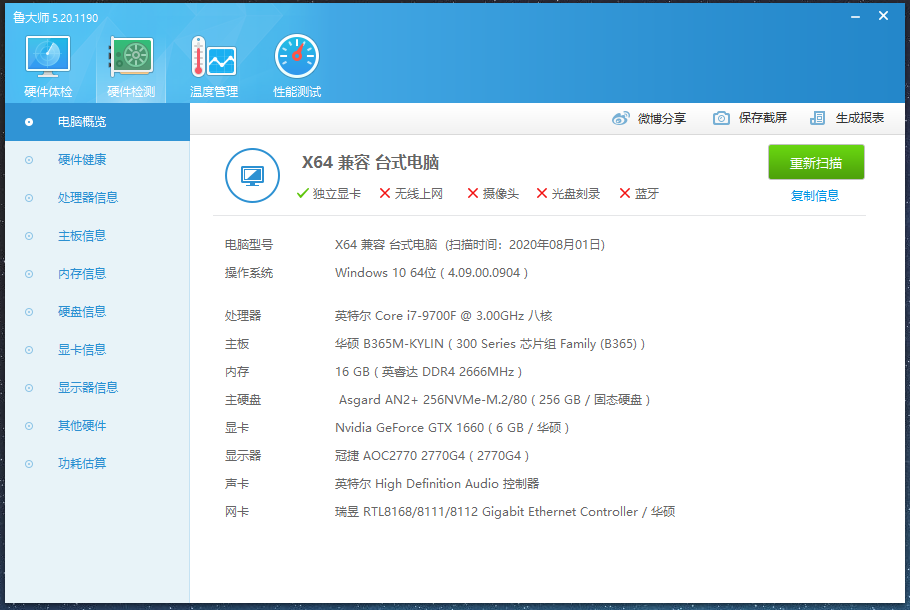Select 电脑概览 in the sidebar

pos(98,122)
